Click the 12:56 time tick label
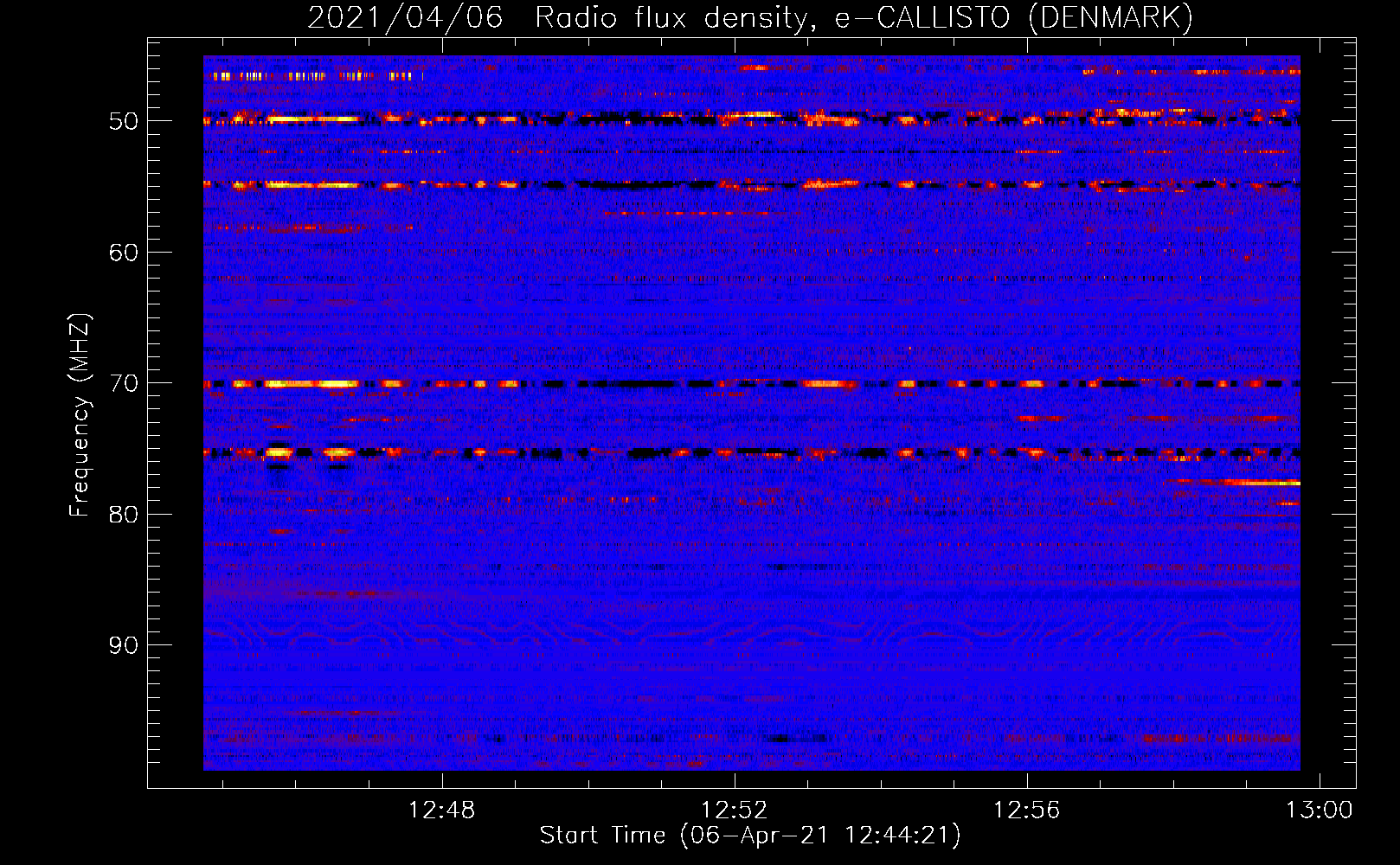The width and height of the screenshot is (1400, 865). [x=1026, y=811]
